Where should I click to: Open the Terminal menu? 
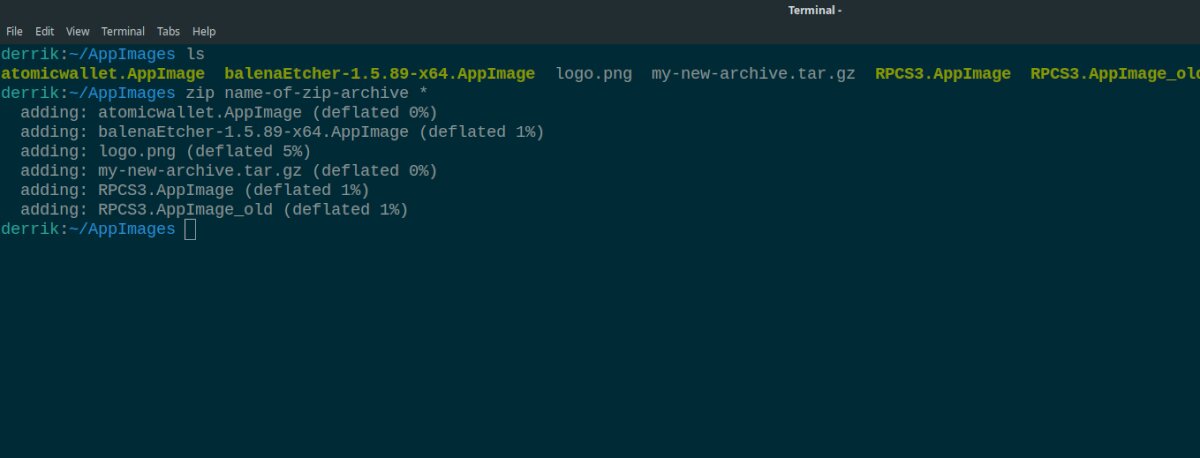coord(122,31)
